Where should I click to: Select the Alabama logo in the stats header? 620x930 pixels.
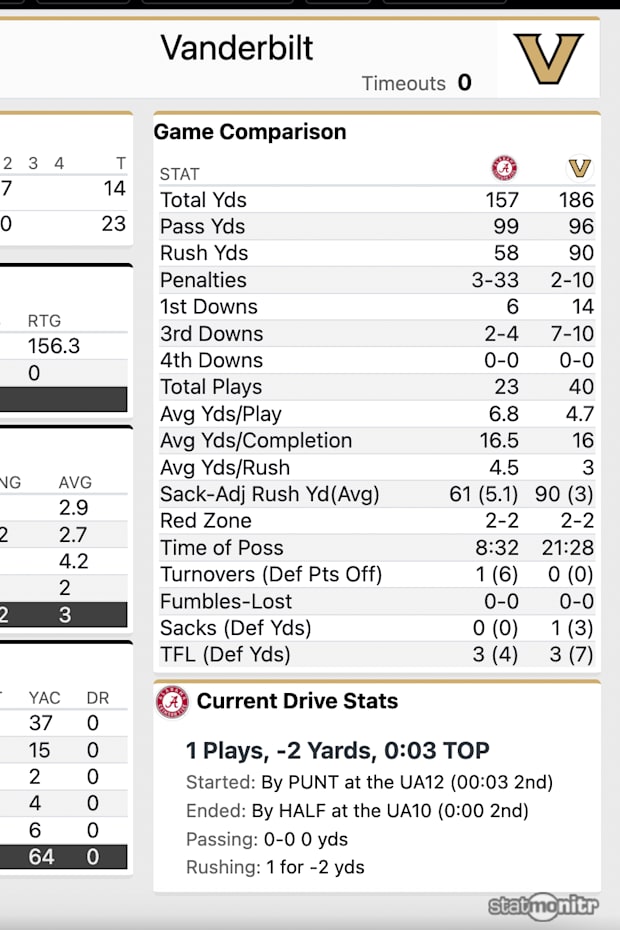click(x=503, y=168)
